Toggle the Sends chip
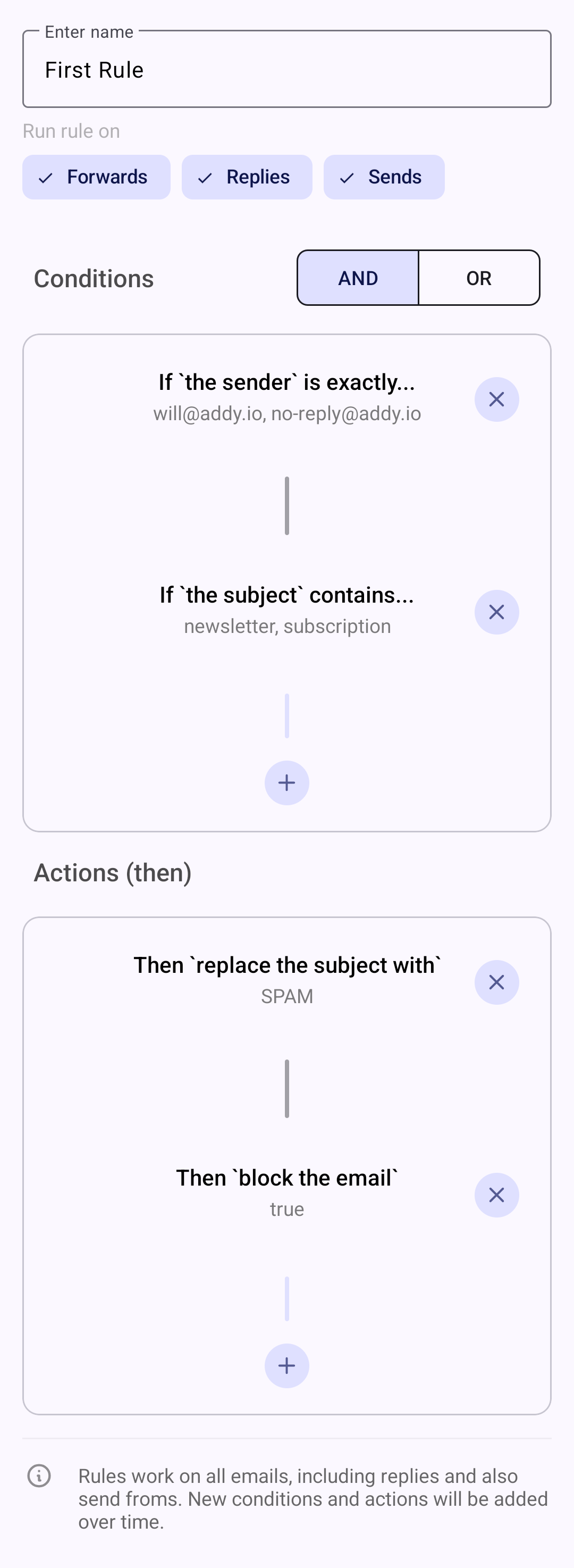The width and height of the screenshot is (574, 1568). (384, 177)
